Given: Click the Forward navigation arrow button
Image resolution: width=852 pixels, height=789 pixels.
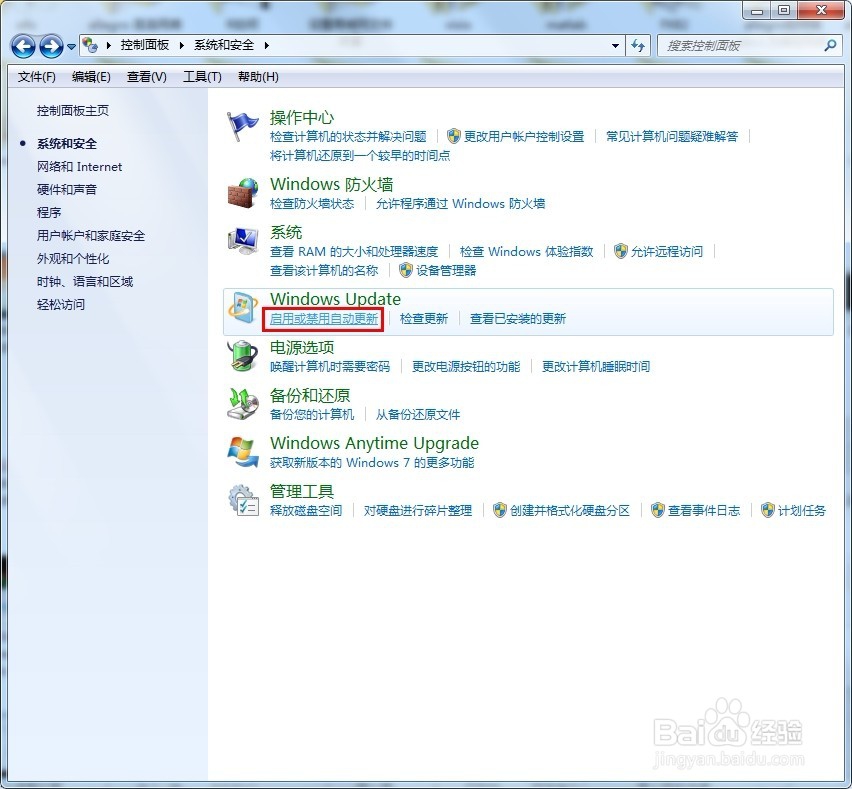Looking at the screenshot, I should [52, 46].
